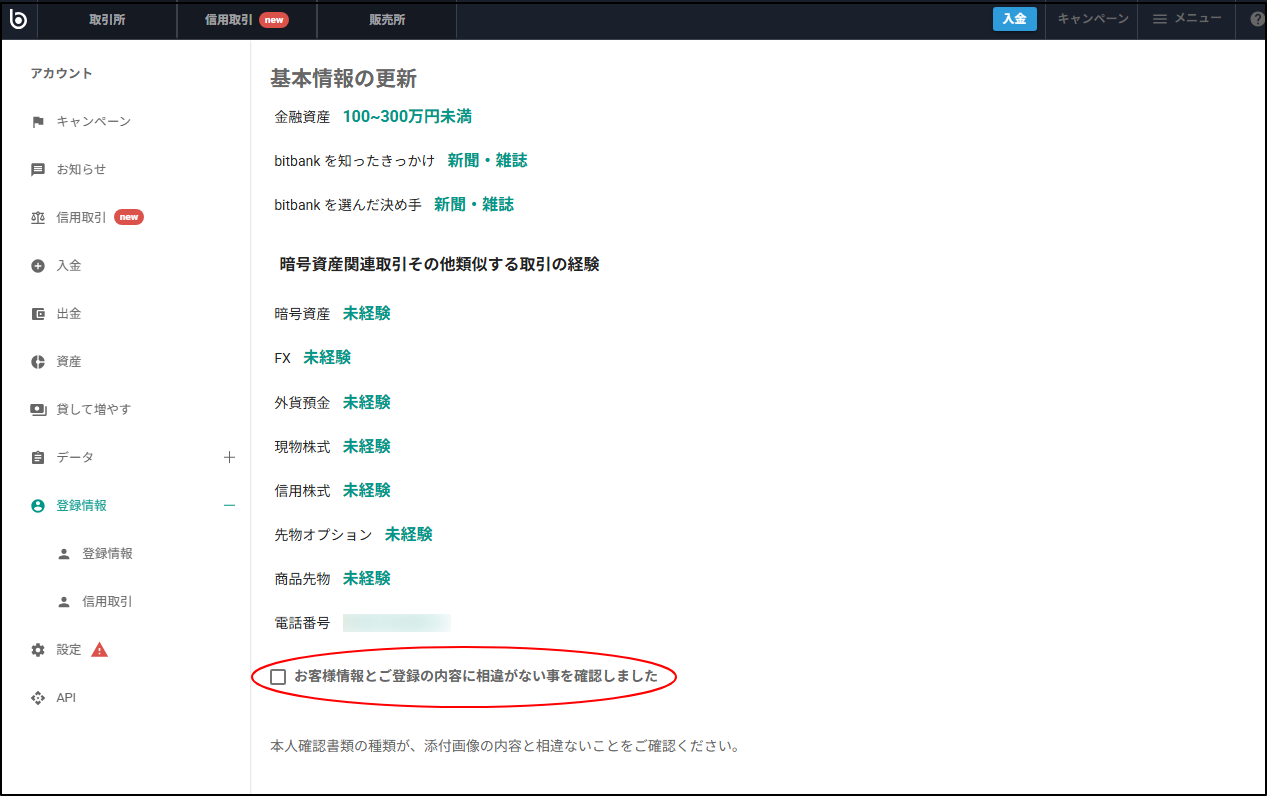Click the 設定 gear icon
The image size is (1267, 796).
38,650
